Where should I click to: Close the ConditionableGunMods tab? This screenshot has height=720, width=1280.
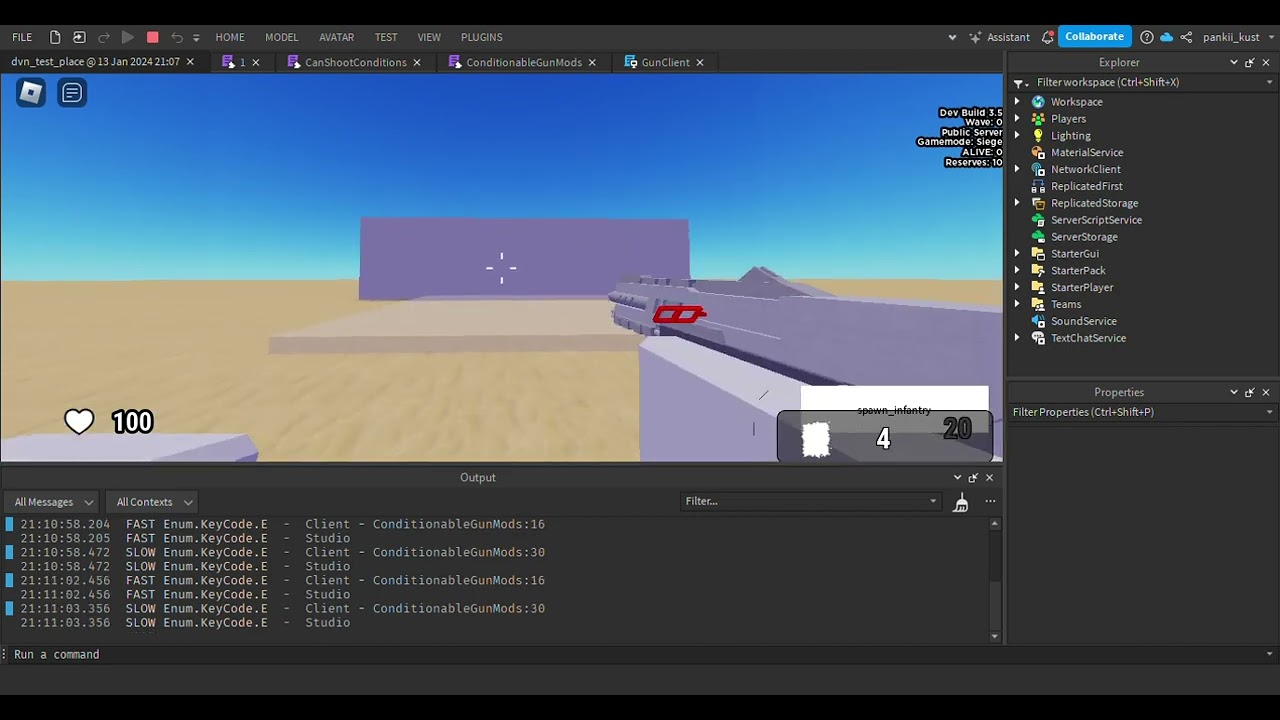[592, 62]
